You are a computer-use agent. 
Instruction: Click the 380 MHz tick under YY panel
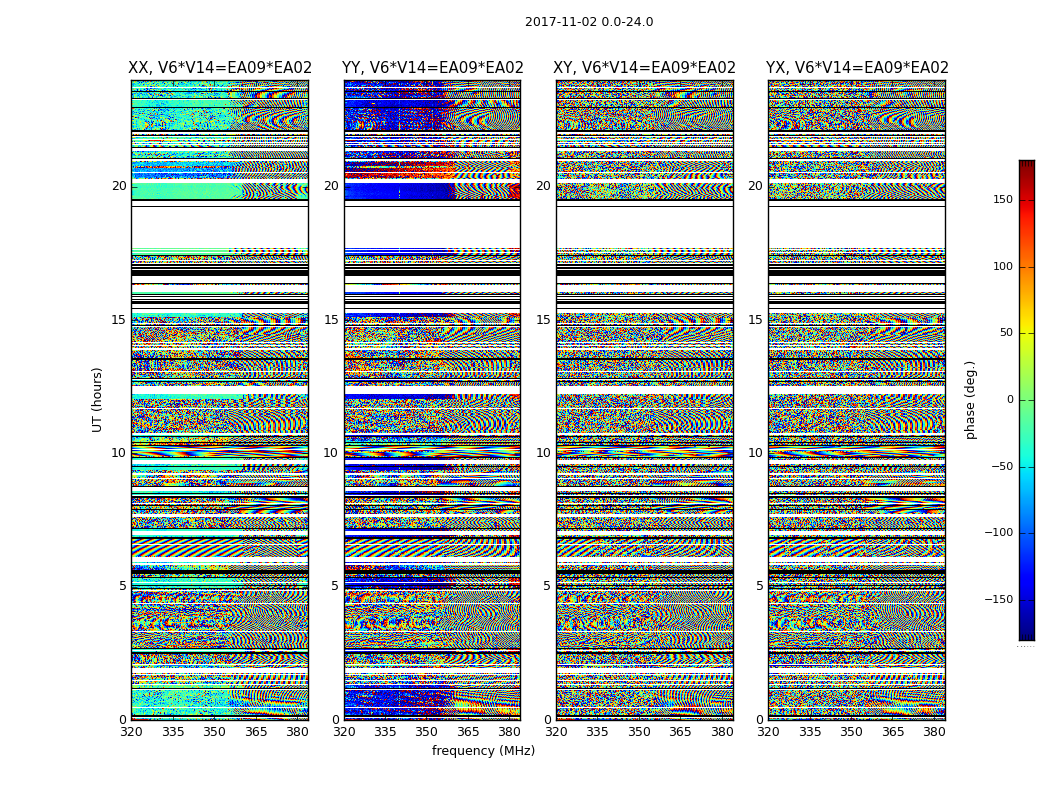click(x=510, y=732)
